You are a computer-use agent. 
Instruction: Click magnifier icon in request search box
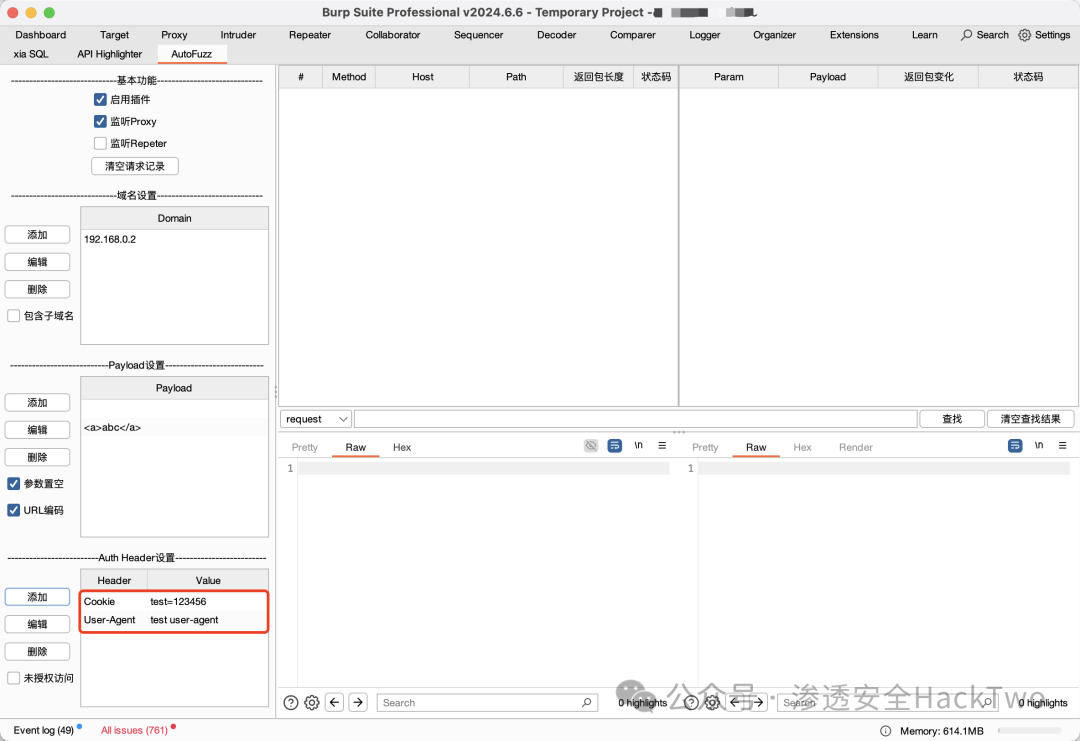pos(586,702)
